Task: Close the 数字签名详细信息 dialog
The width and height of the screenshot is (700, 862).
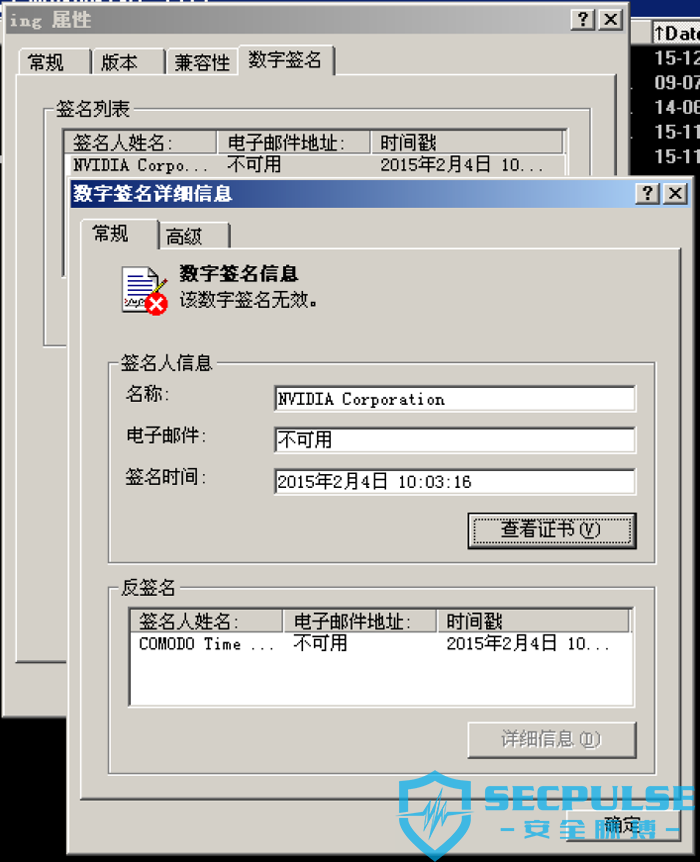Action: (x=675, y=194)
